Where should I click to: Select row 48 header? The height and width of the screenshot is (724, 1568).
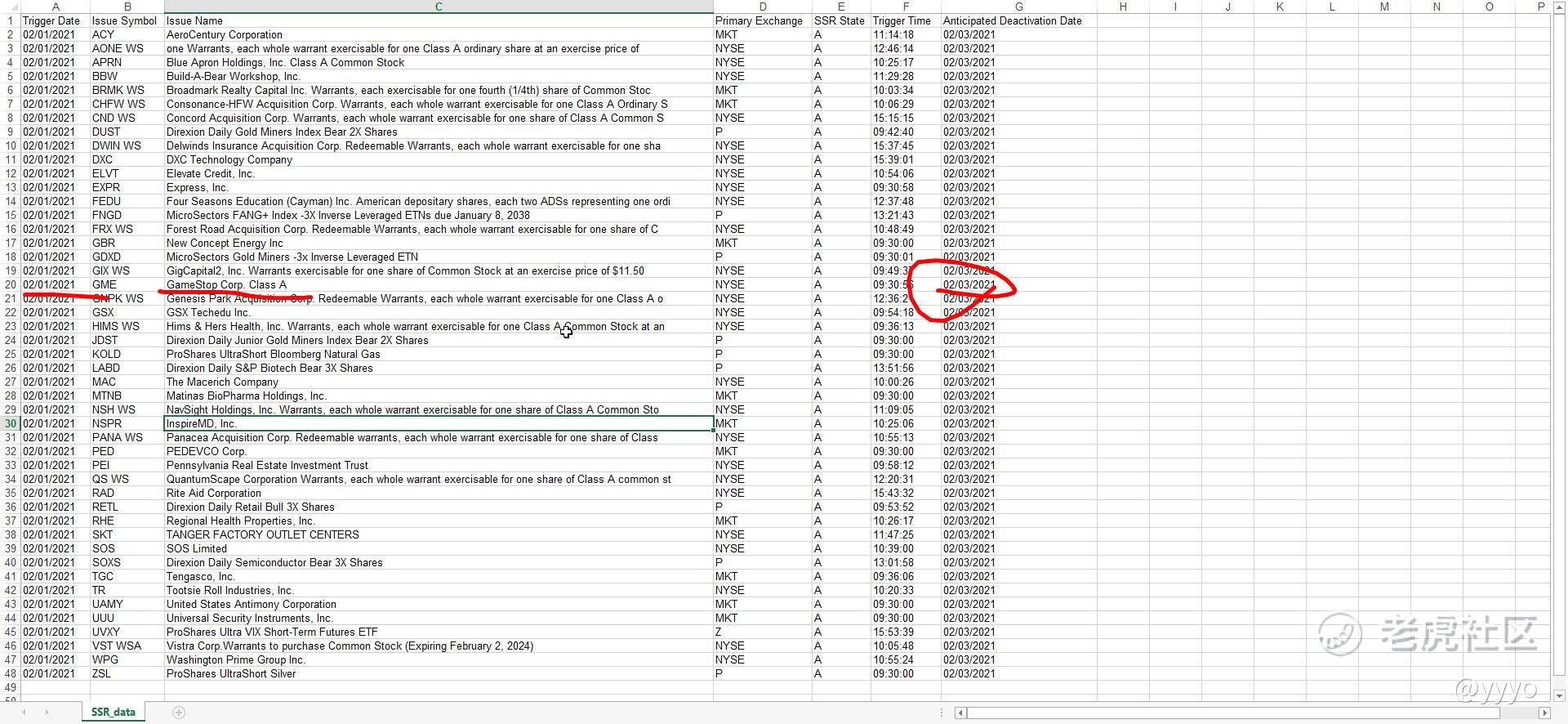click(x=11, y=673)
